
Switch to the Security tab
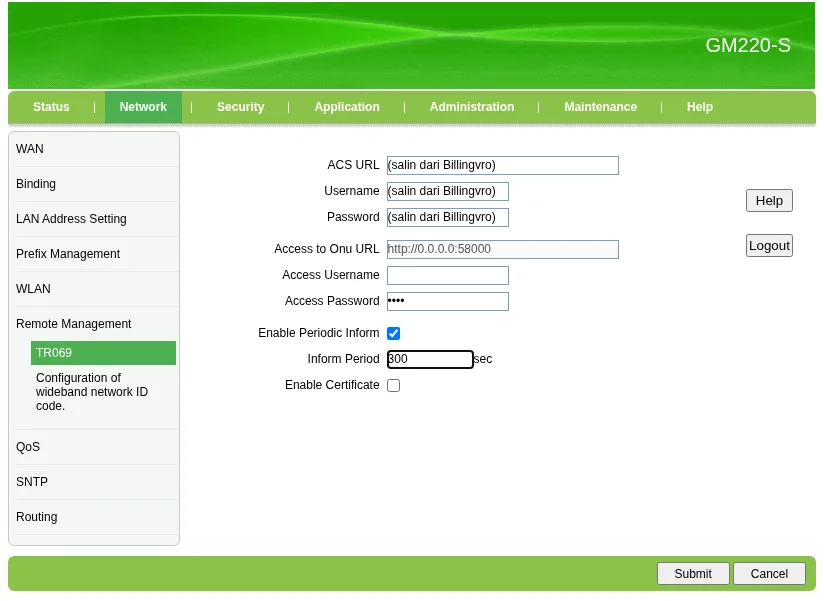click(240, 107)
